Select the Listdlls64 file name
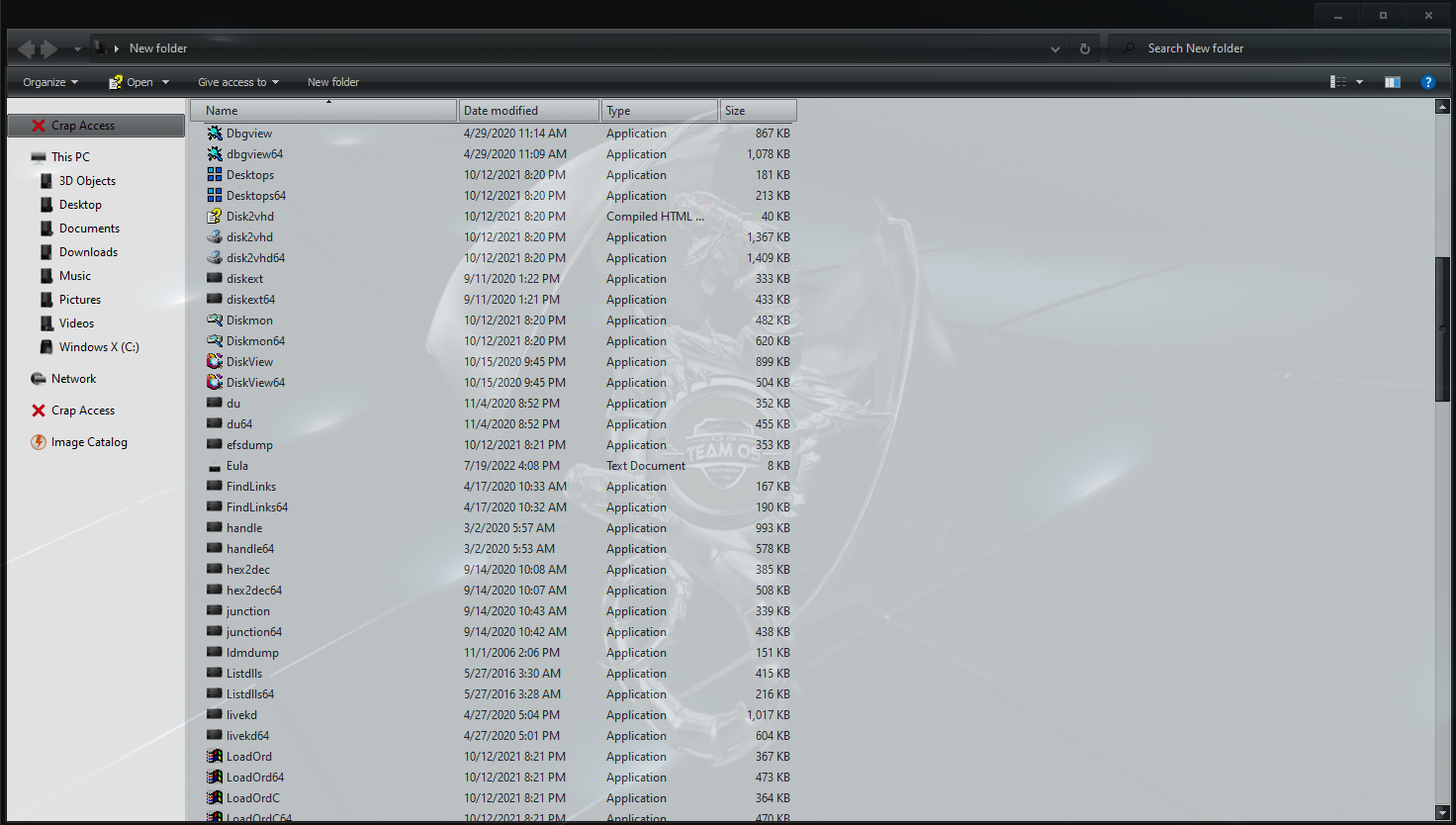1456x825 pixels. pos(250,694)
